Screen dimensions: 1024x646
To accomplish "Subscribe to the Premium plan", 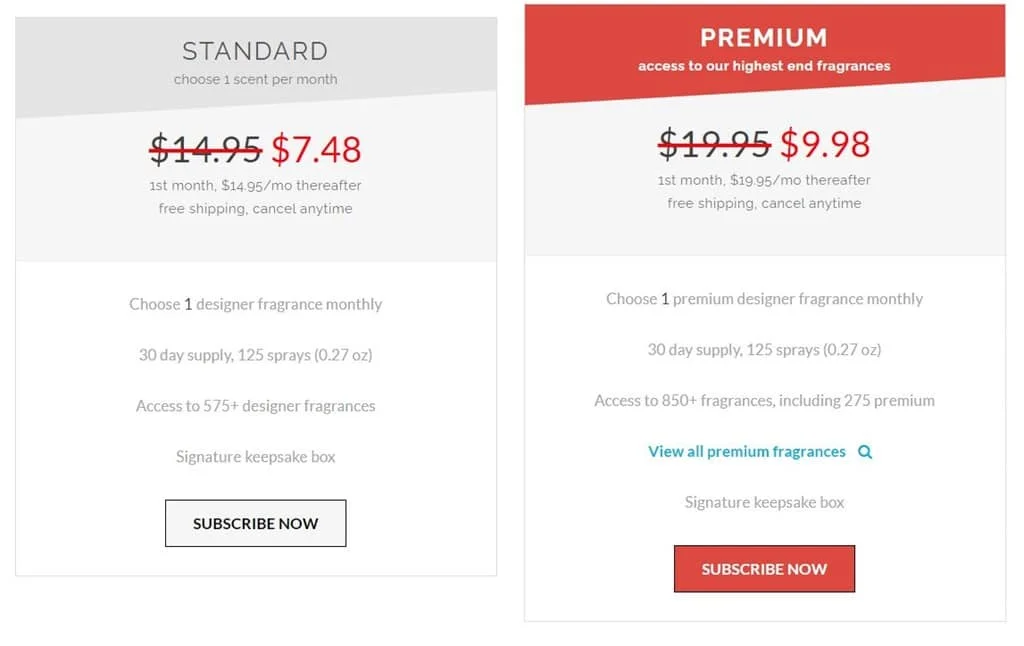I will [x=764, y=569].
